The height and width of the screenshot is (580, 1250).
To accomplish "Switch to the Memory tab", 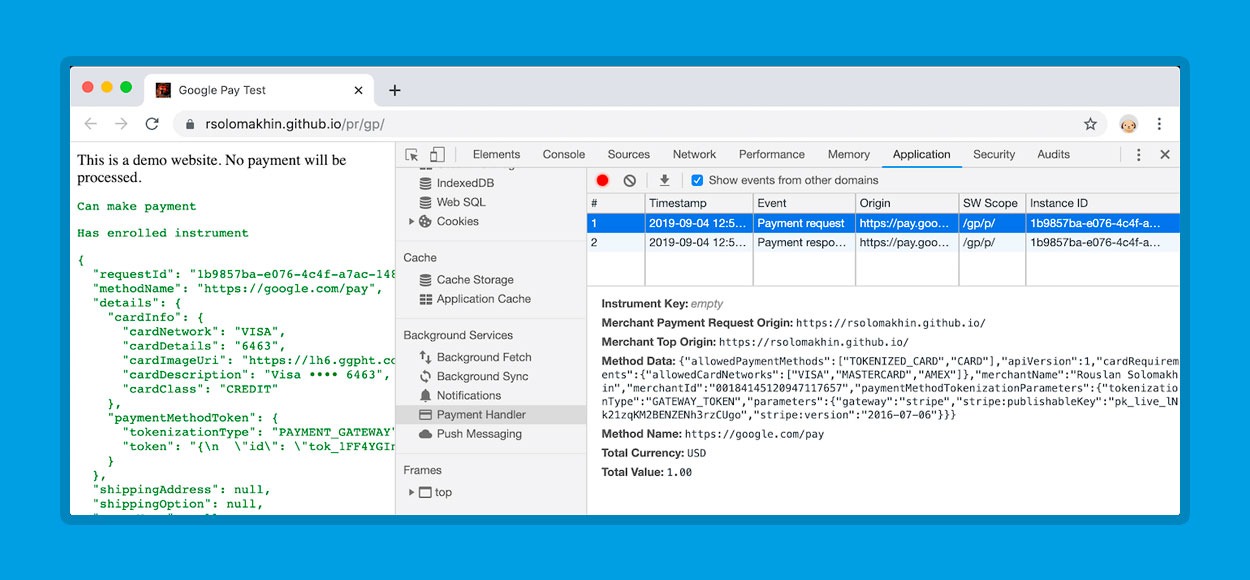I will (849, 155).
